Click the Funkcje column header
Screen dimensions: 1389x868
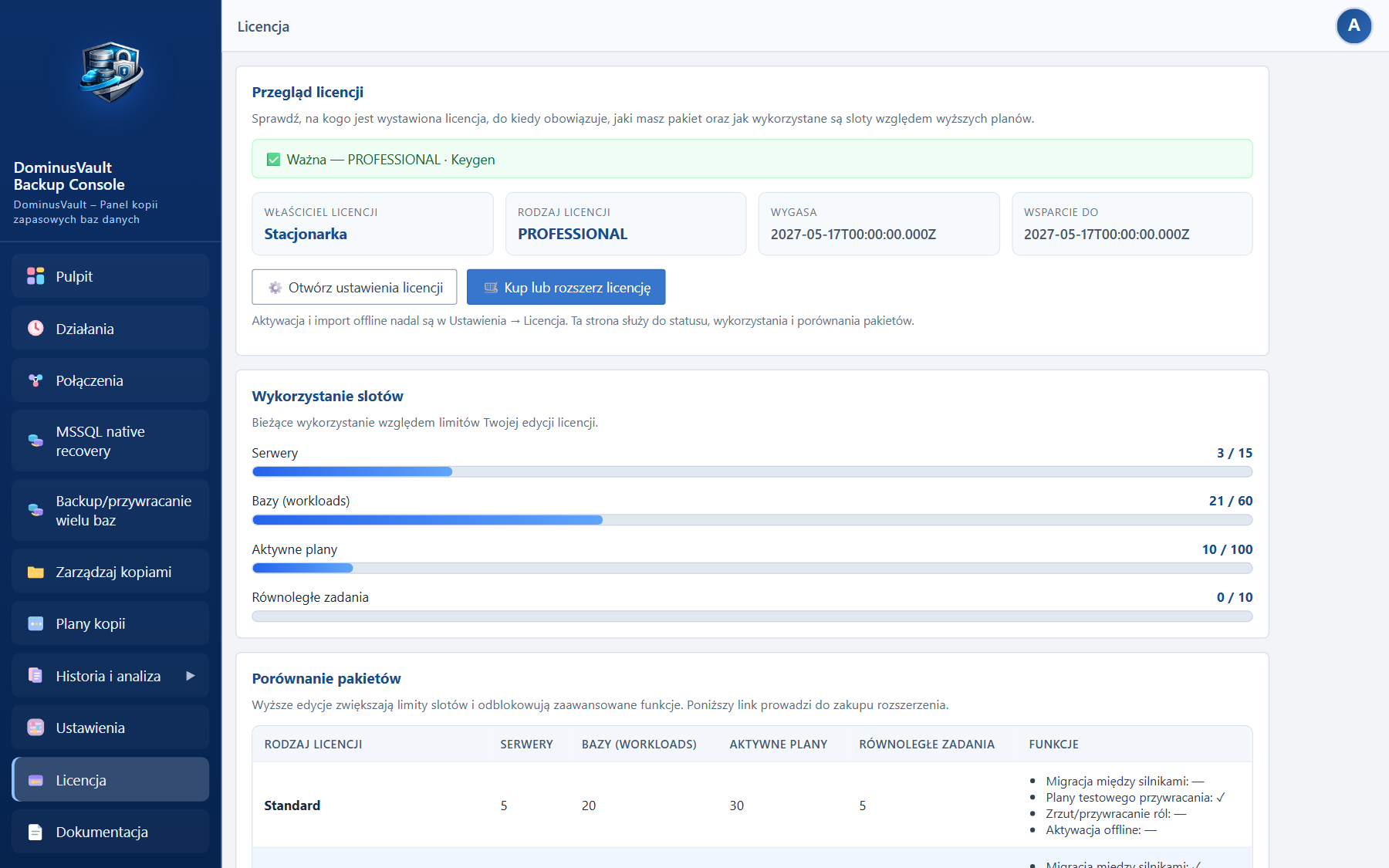tap(1054, 745)
